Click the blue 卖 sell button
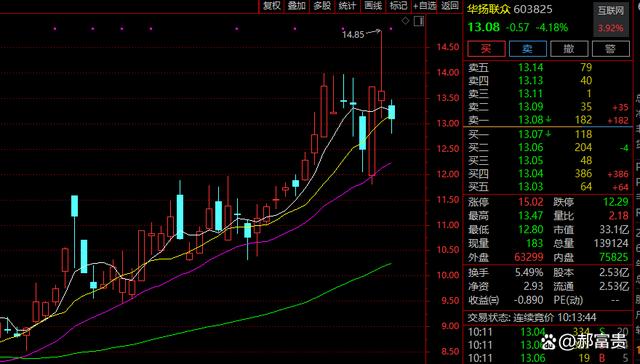 [527, 49]
